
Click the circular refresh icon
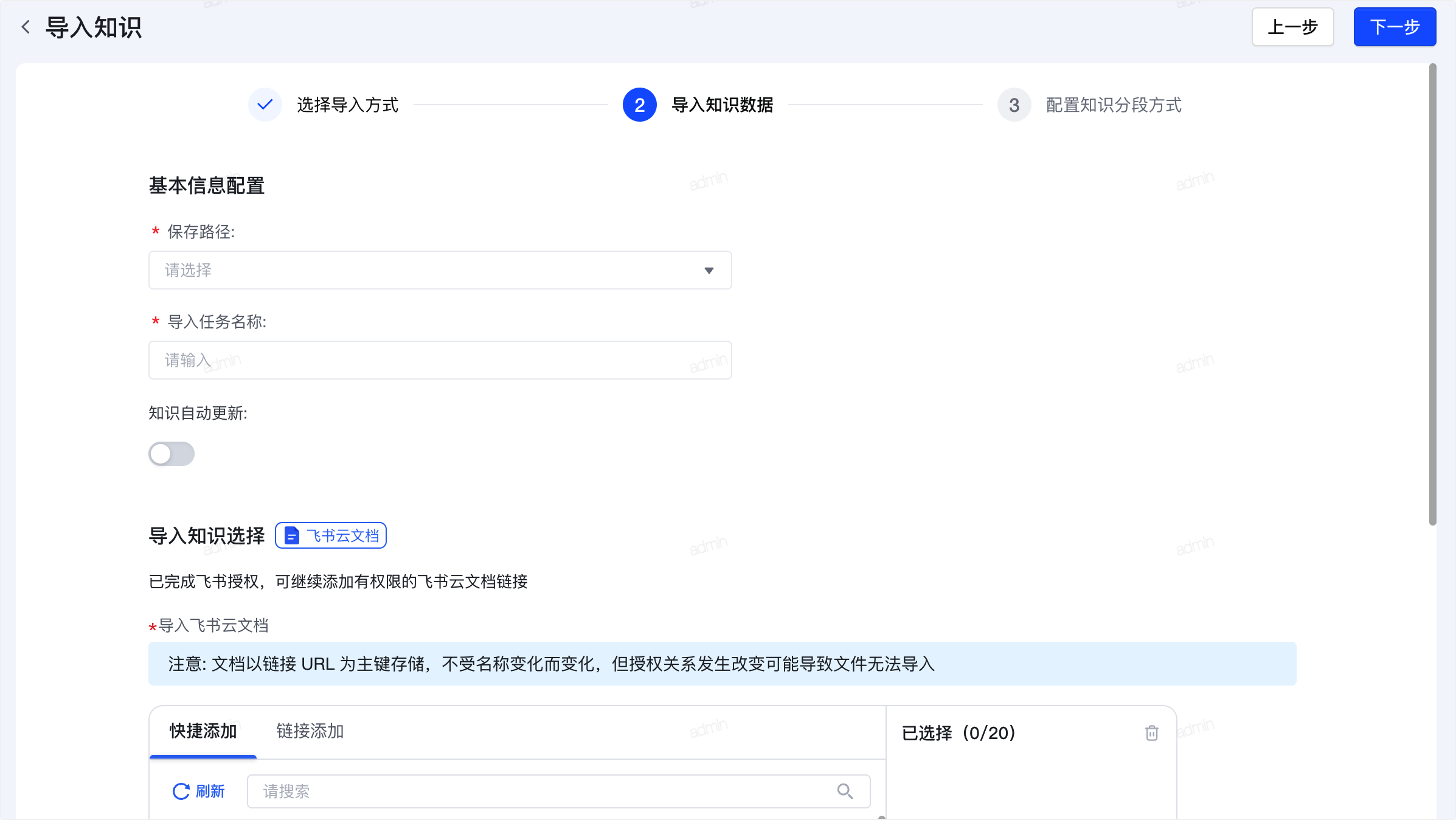181,791
